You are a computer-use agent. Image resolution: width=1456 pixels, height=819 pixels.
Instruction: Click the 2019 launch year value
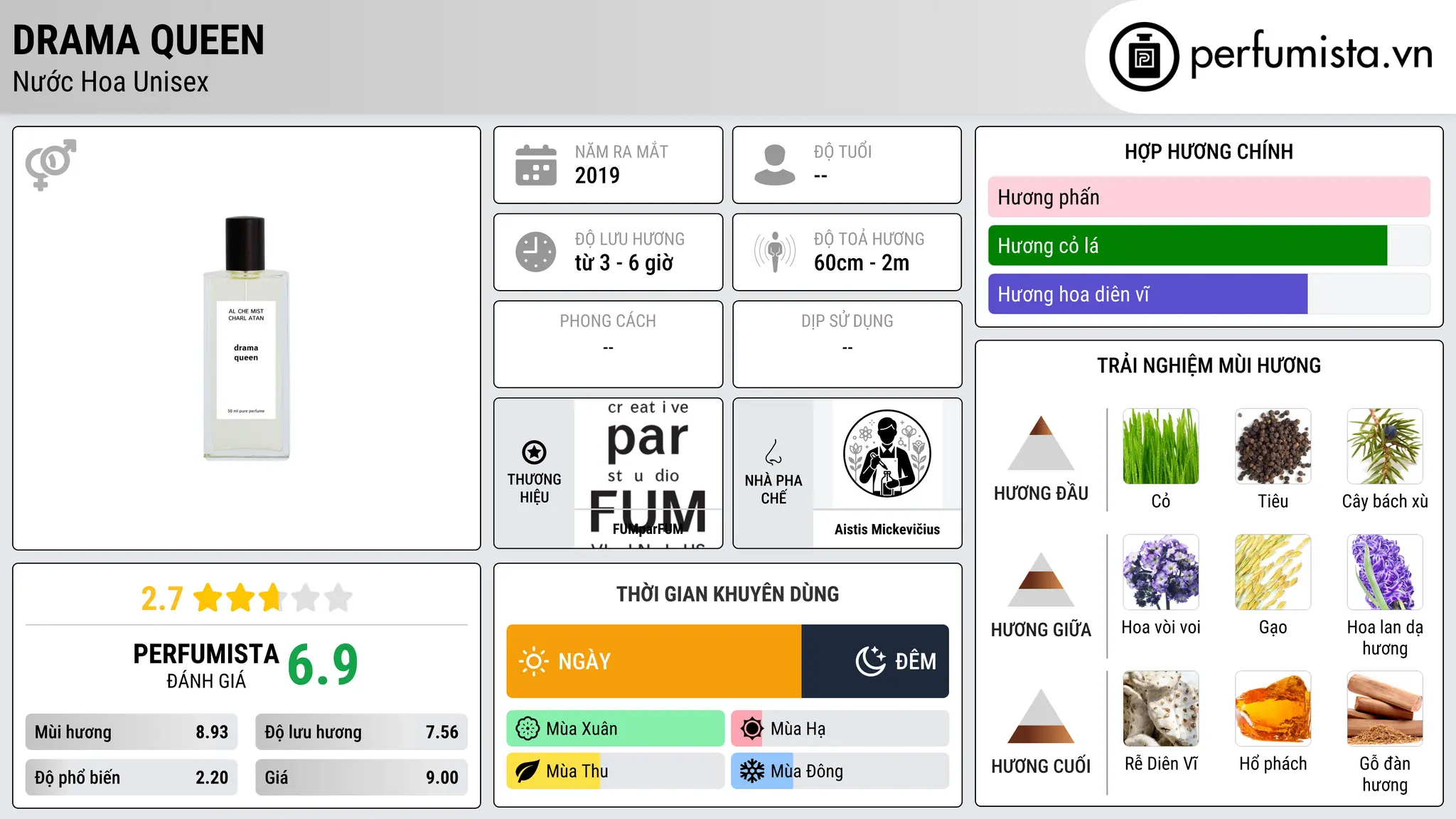click(597, 176)
